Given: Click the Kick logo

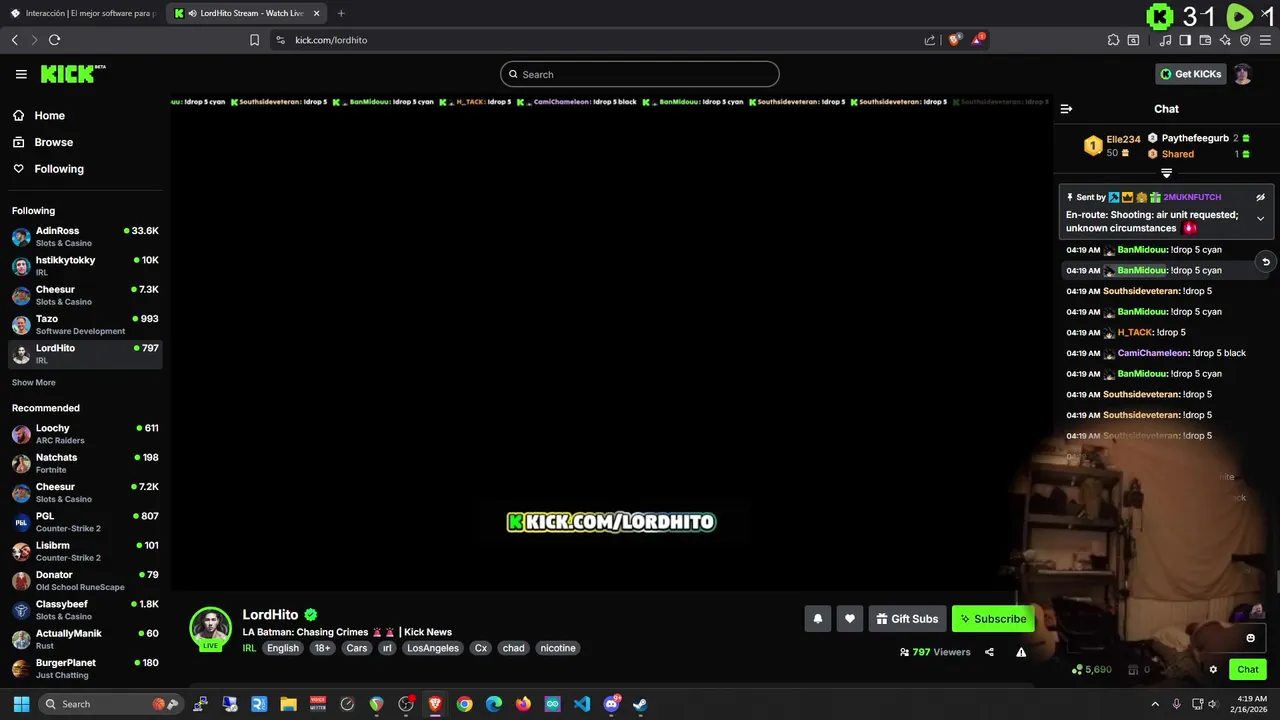Looking at the screenshot, I should click(x=73, y=74).
